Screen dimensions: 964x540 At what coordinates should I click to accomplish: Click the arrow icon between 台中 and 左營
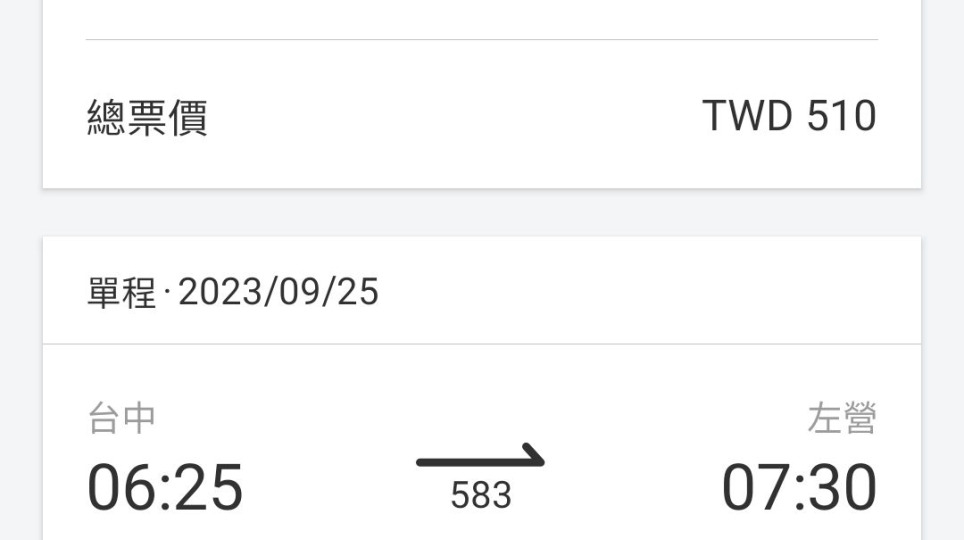pos(480,456)
